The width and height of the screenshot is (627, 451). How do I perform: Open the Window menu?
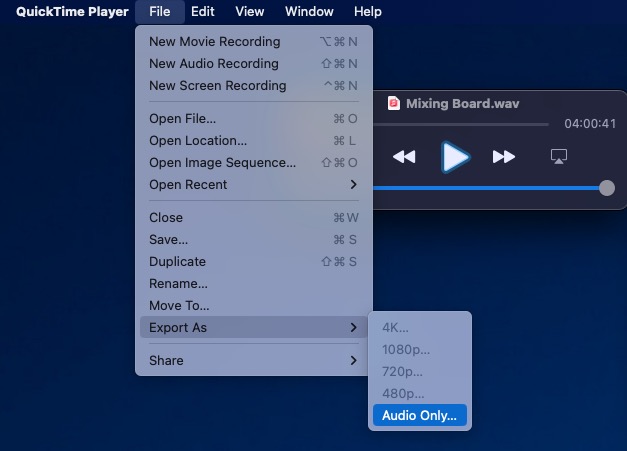pyautogui.click(x=309, y=12)
